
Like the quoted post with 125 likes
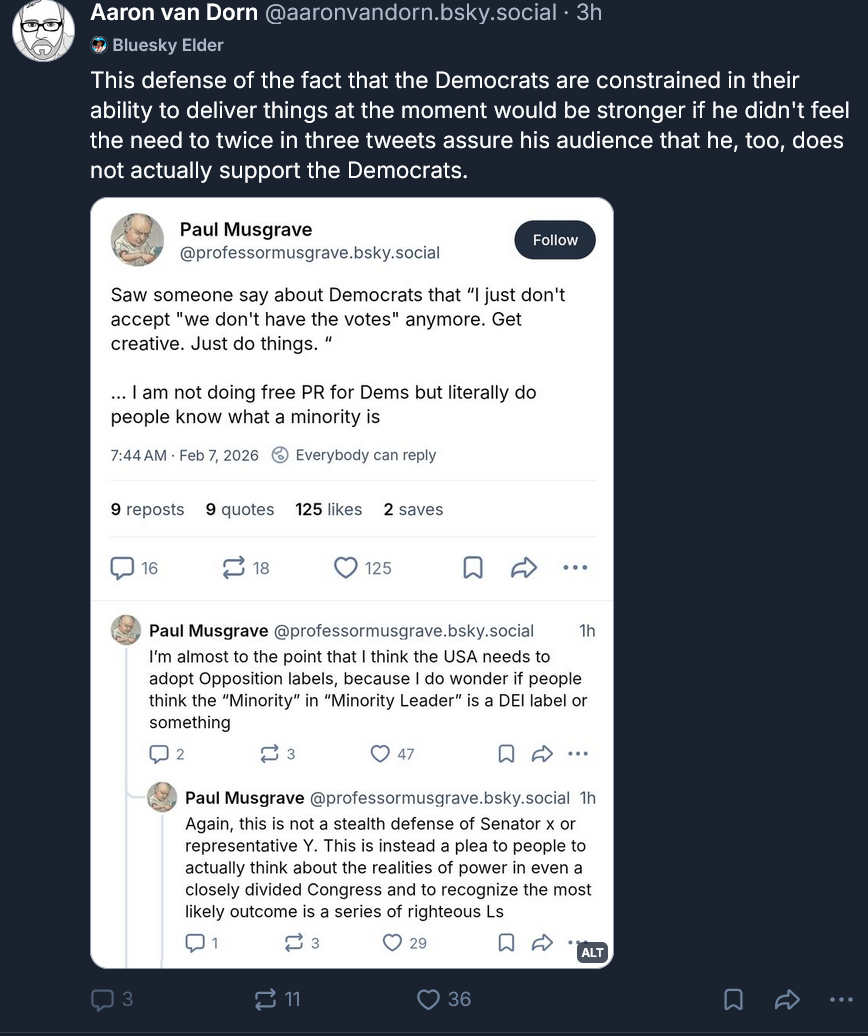(346, 568)
